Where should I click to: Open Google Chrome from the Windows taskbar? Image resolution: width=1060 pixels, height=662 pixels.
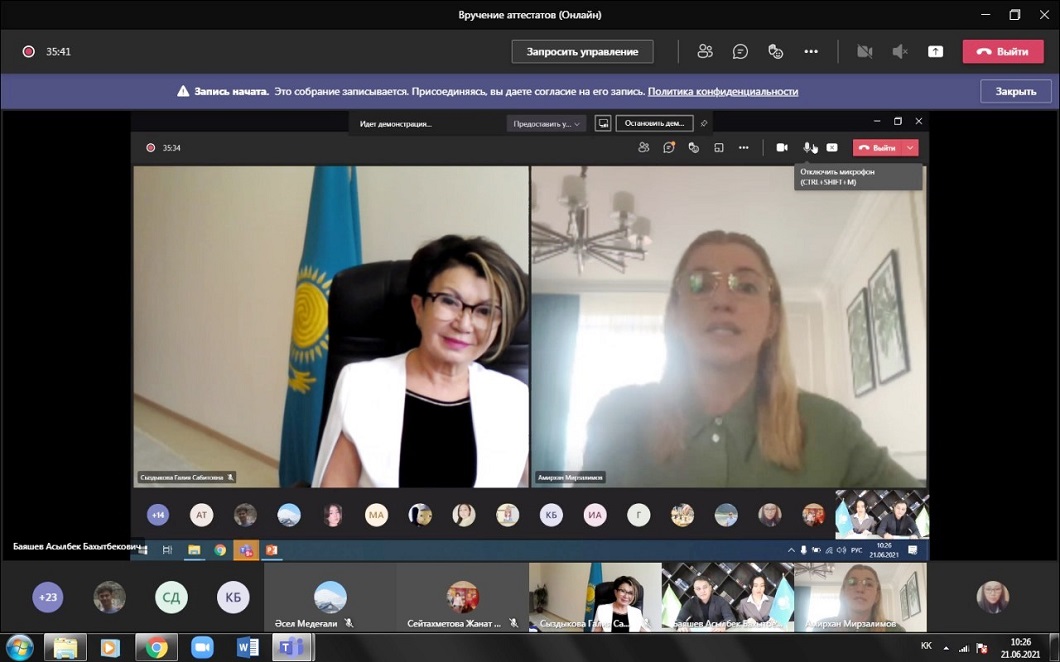(x=156, y=648)
